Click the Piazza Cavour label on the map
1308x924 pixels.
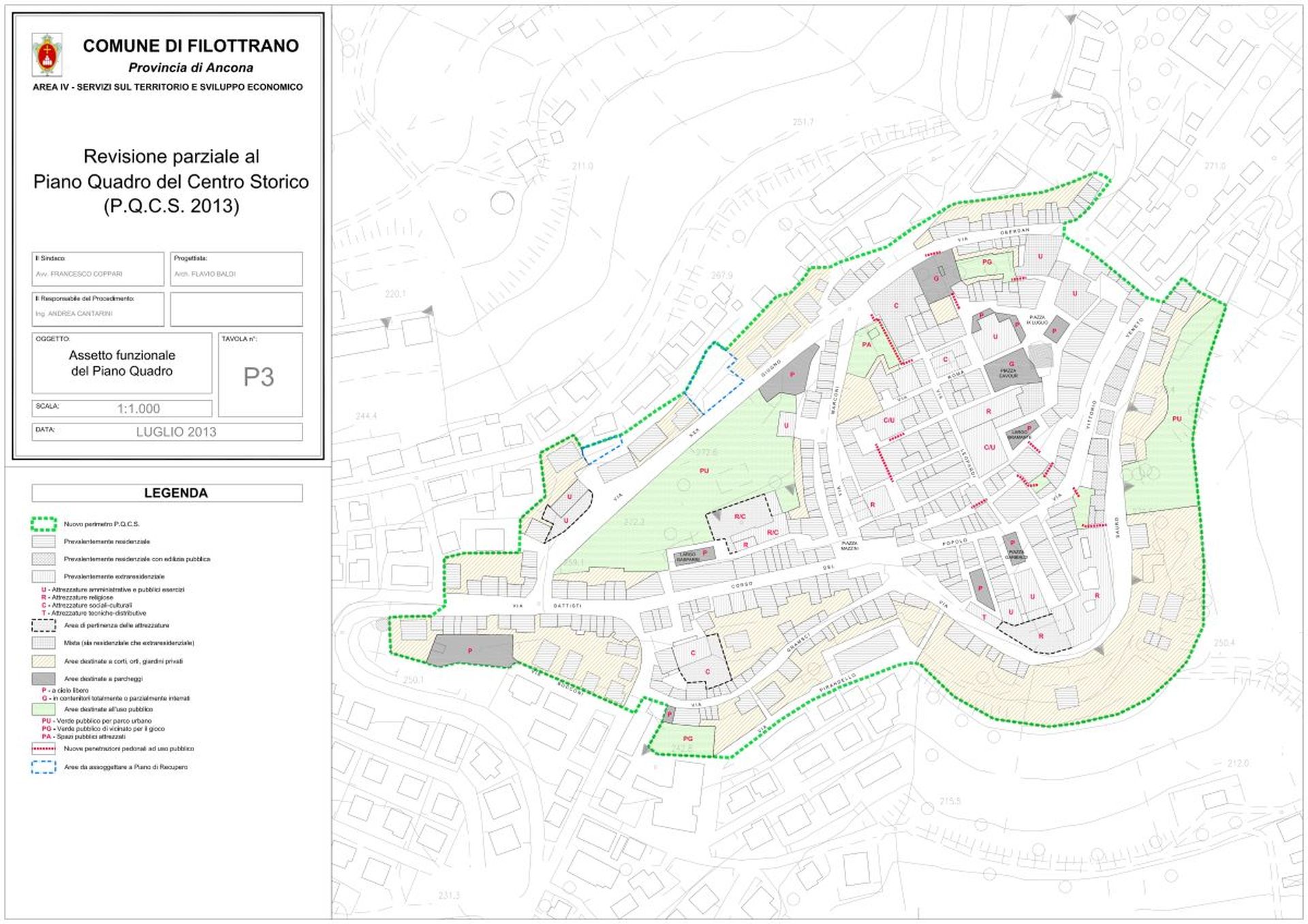pyautogui.click(x=1008, y=373)
